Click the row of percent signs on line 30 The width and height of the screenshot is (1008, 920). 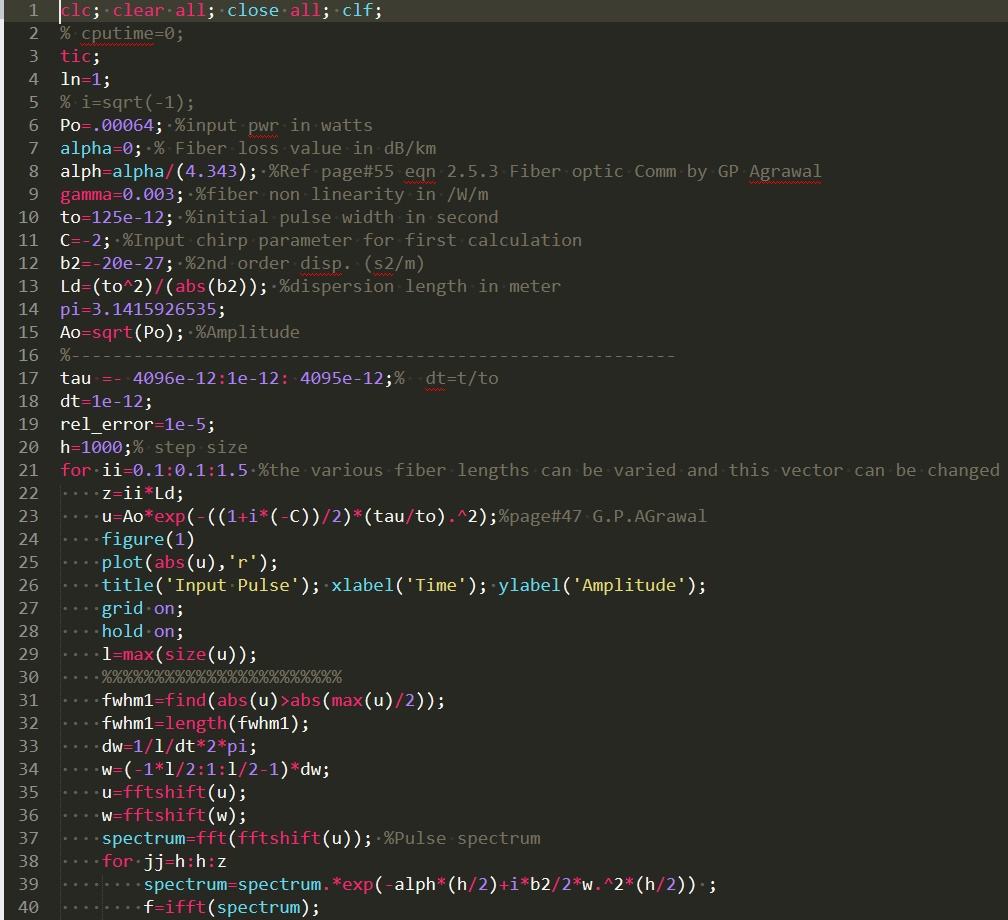[x=222, y=678]
